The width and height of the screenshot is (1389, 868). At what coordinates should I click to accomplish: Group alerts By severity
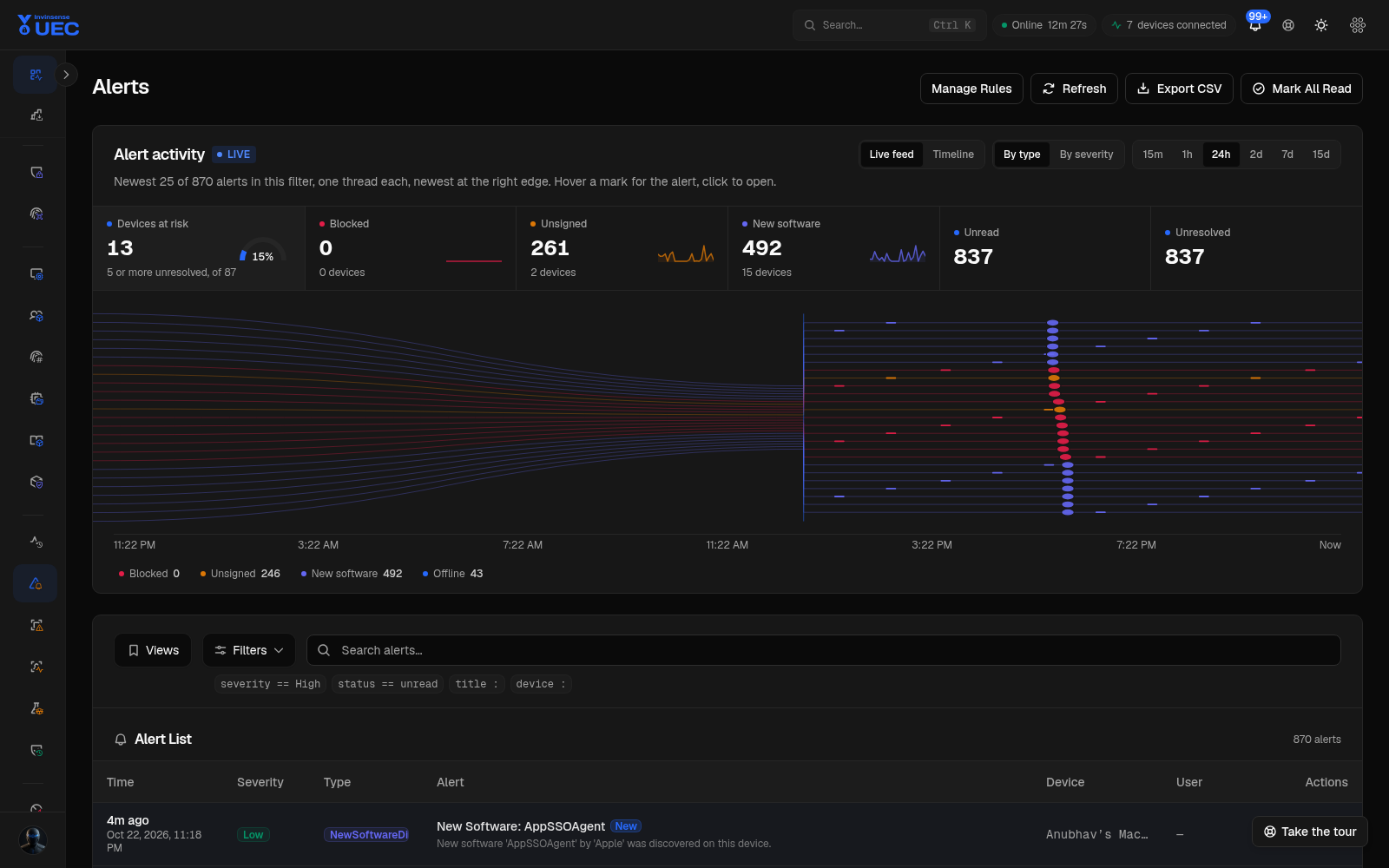coord(1086,155)
